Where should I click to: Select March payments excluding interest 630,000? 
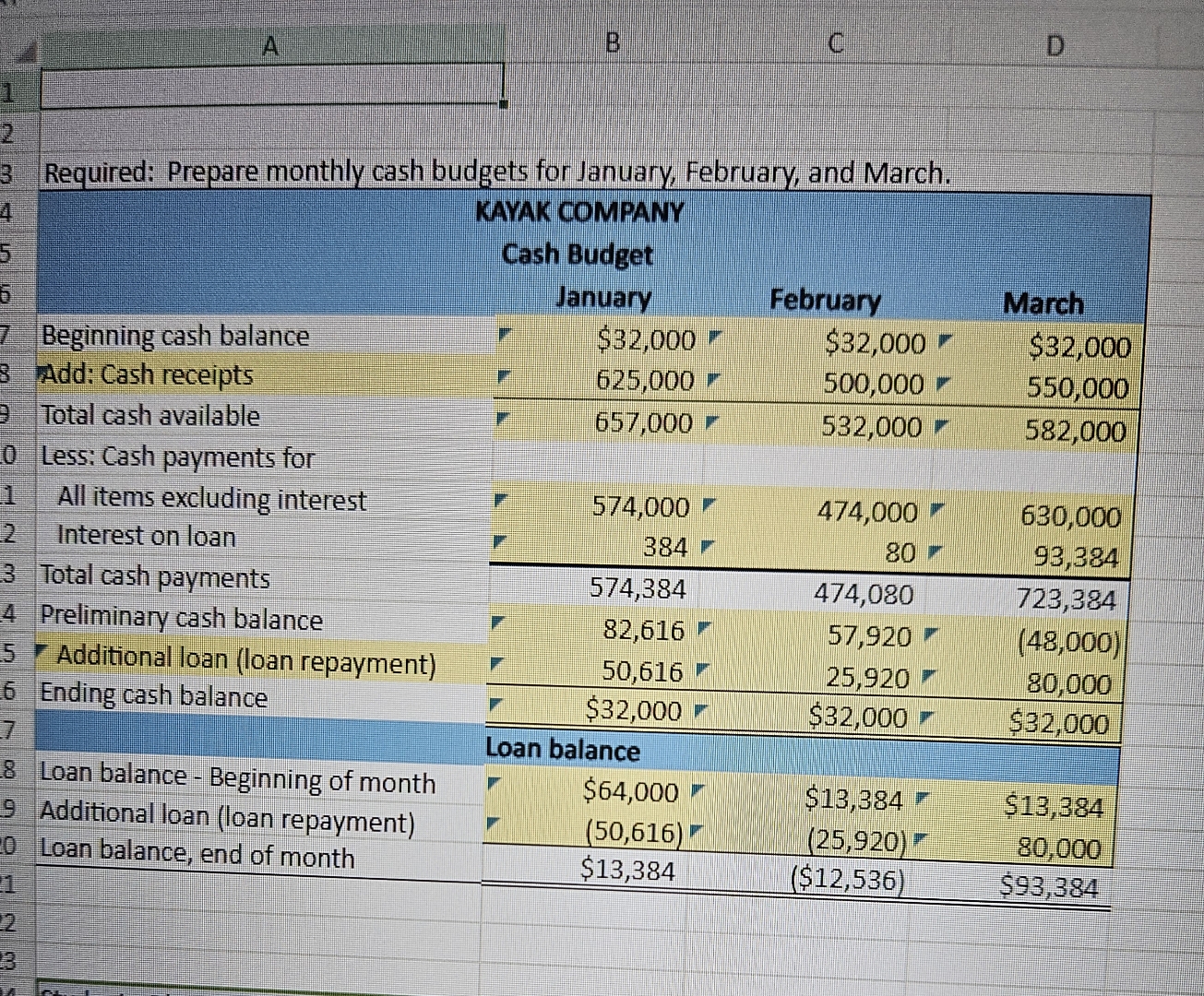1070,516
